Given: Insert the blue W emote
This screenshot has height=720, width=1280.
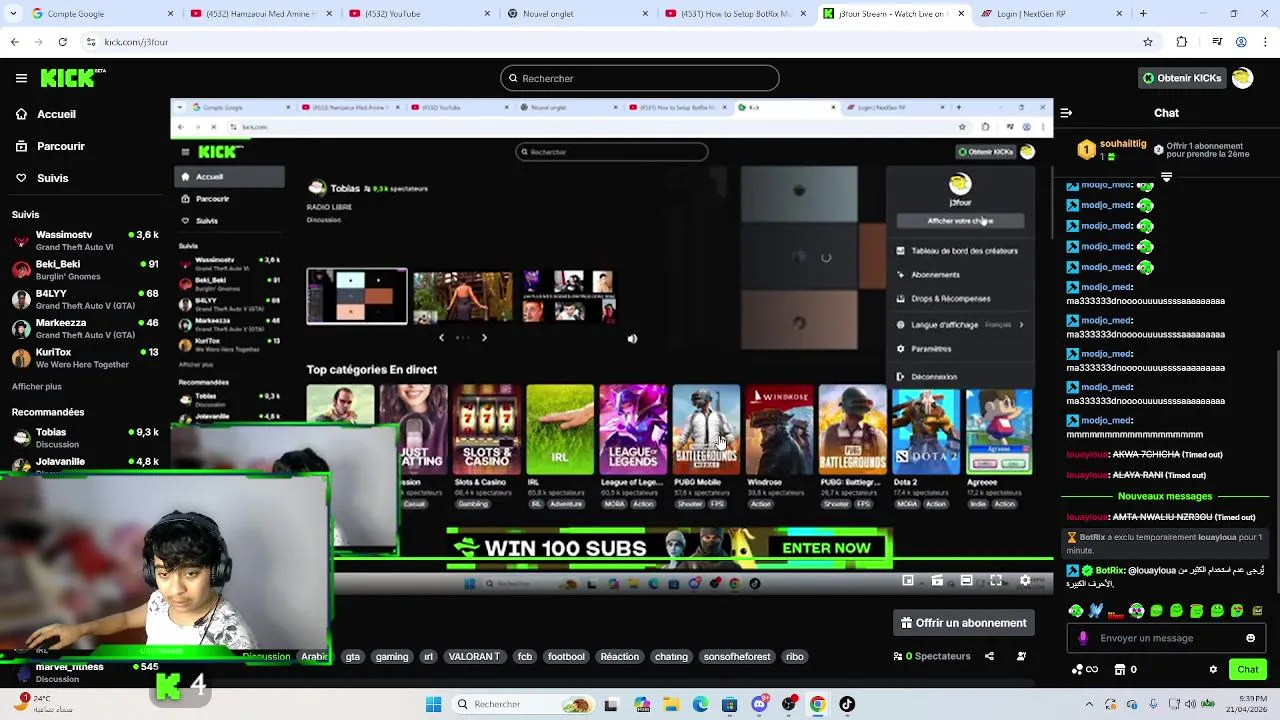Looking at the screenshot, I should click(1096, 610).
